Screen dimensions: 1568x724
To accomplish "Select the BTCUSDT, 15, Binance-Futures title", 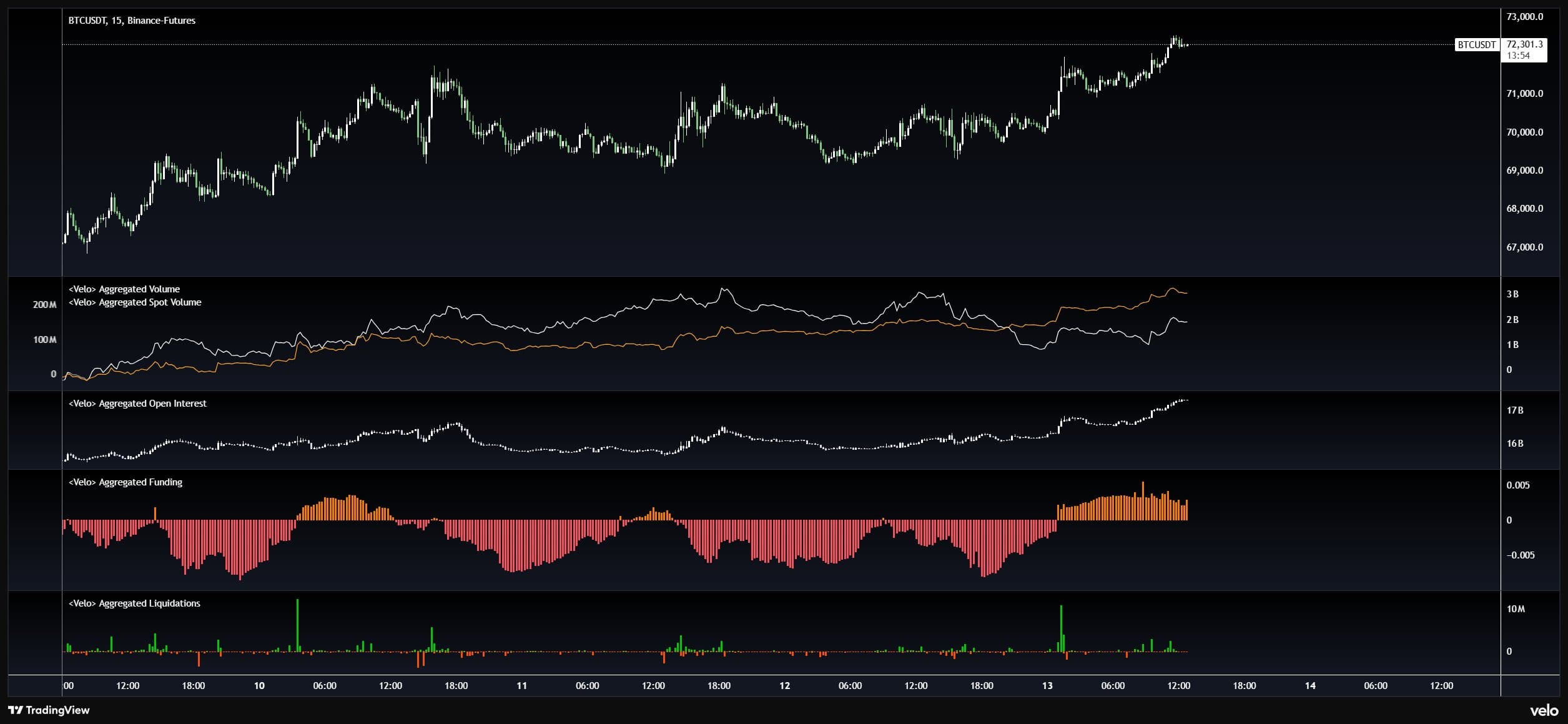I will (132, 20).
